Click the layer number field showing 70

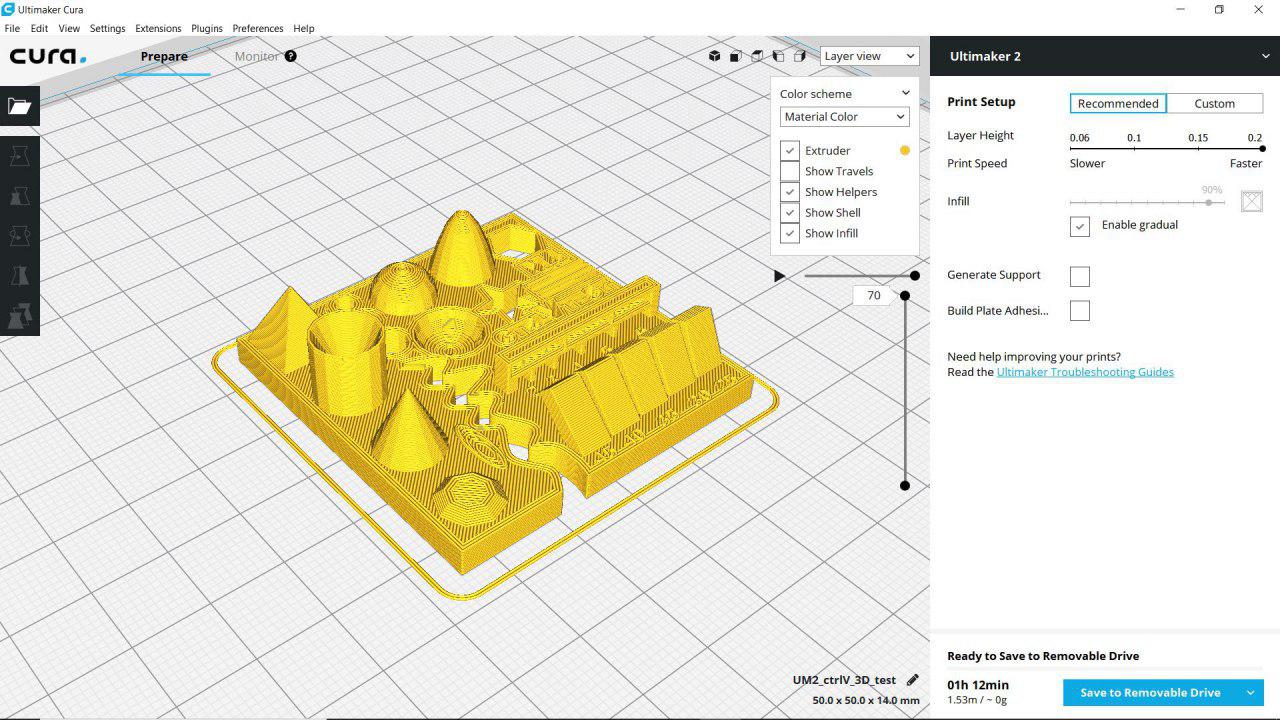coord(874,295)
